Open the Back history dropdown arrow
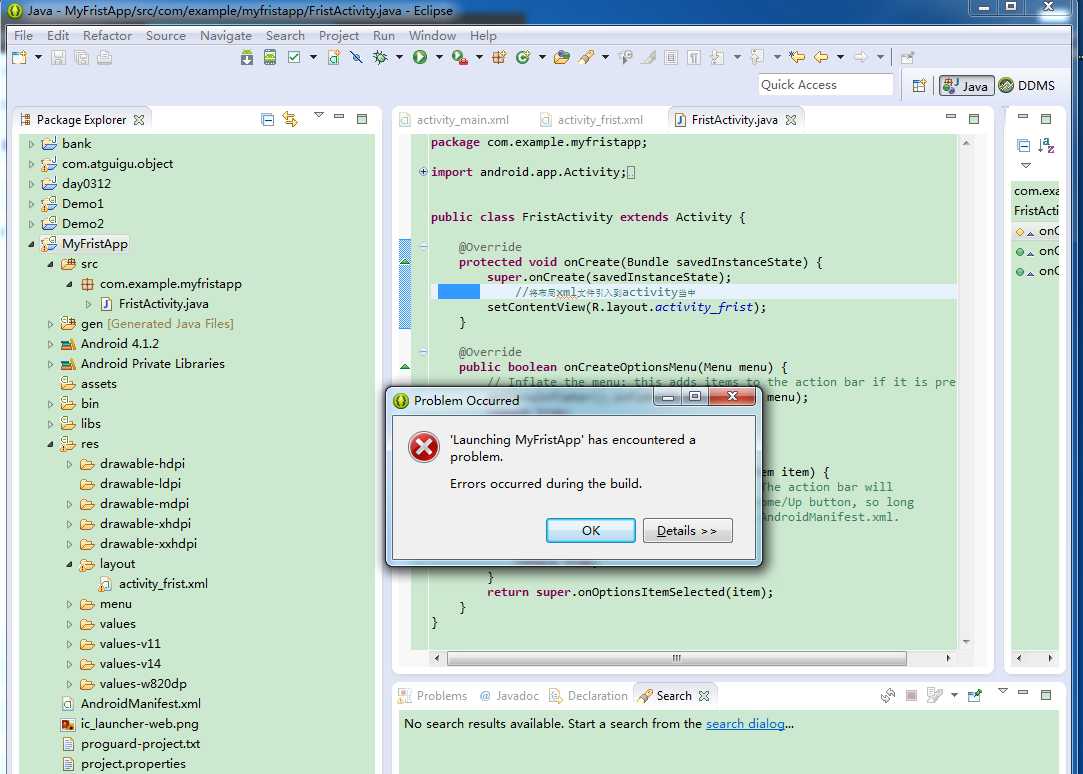The image size is (1083, 774). tap(840, 58)
